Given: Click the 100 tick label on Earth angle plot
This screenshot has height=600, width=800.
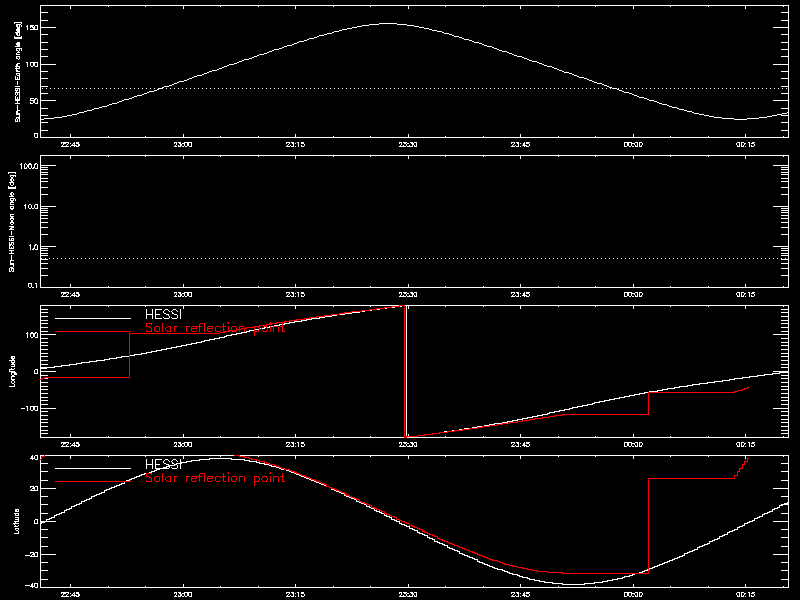Looking at the screenshot, I should 32,64.
